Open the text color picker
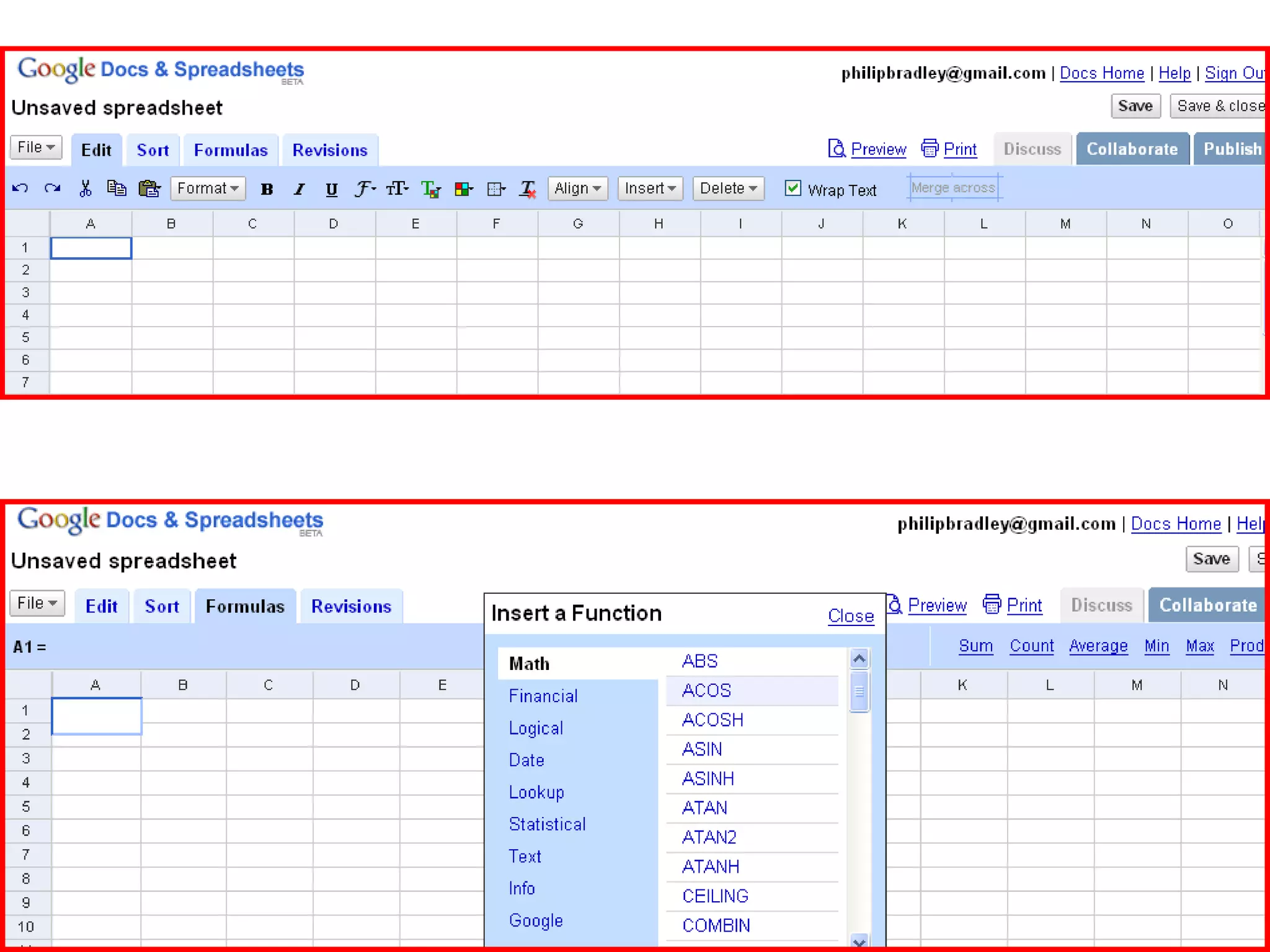1270x952 pixels. 430,189
